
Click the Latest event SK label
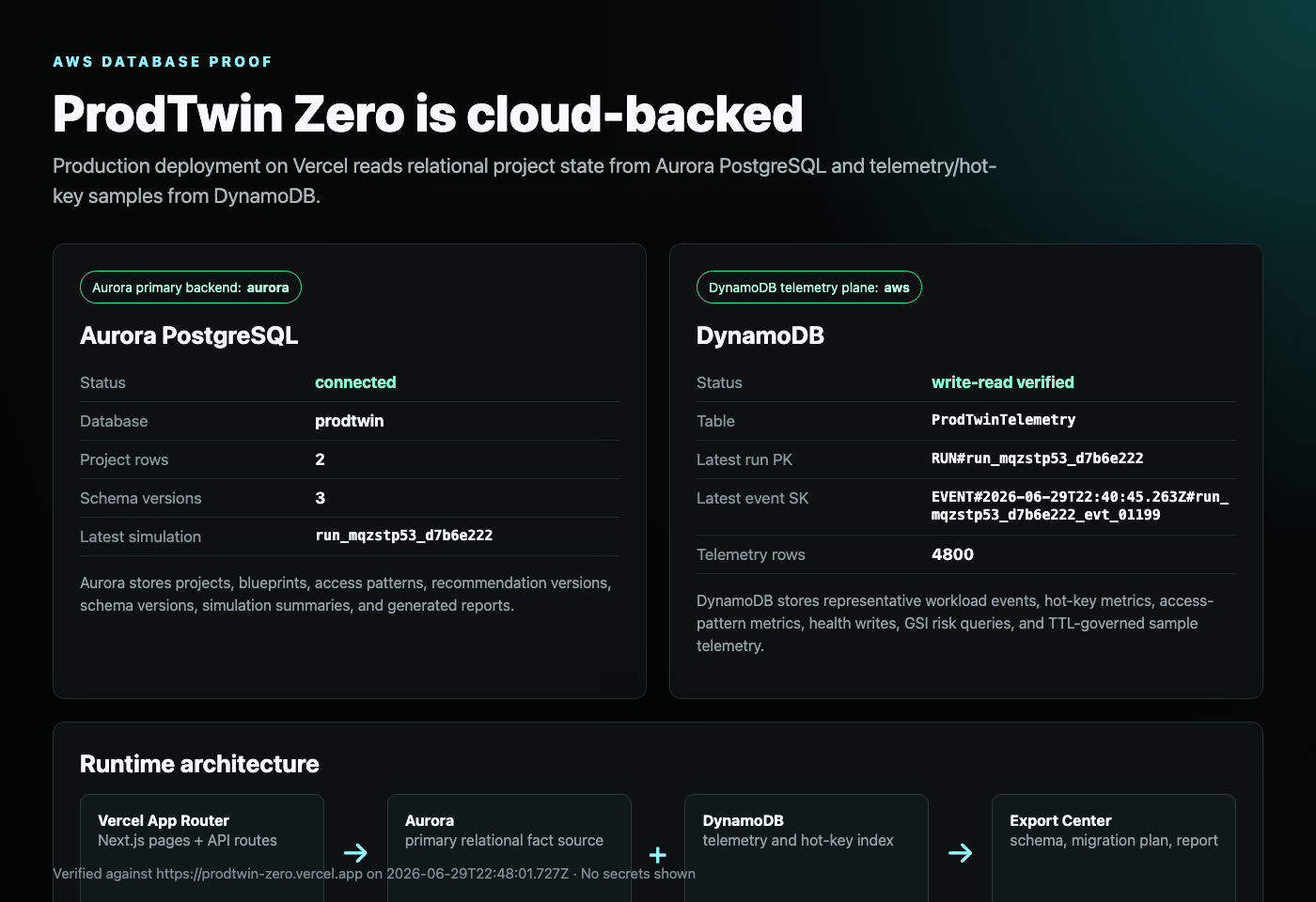coord(753,498)
